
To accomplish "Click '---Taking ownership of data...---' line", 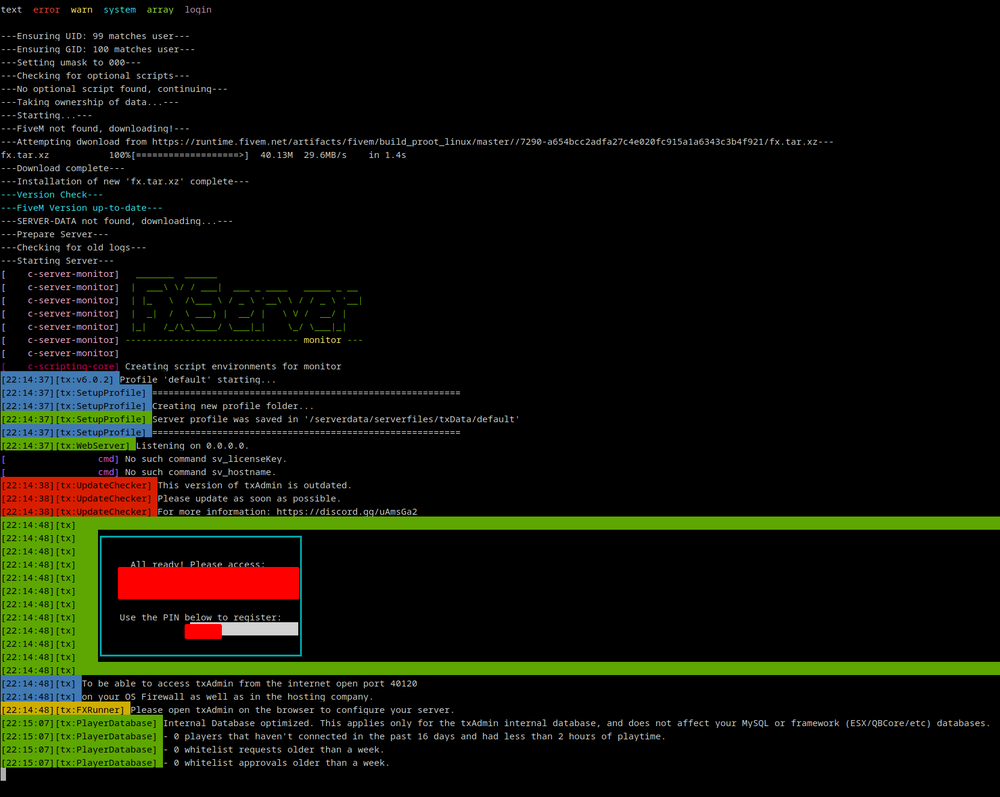I will coord(90,102).
